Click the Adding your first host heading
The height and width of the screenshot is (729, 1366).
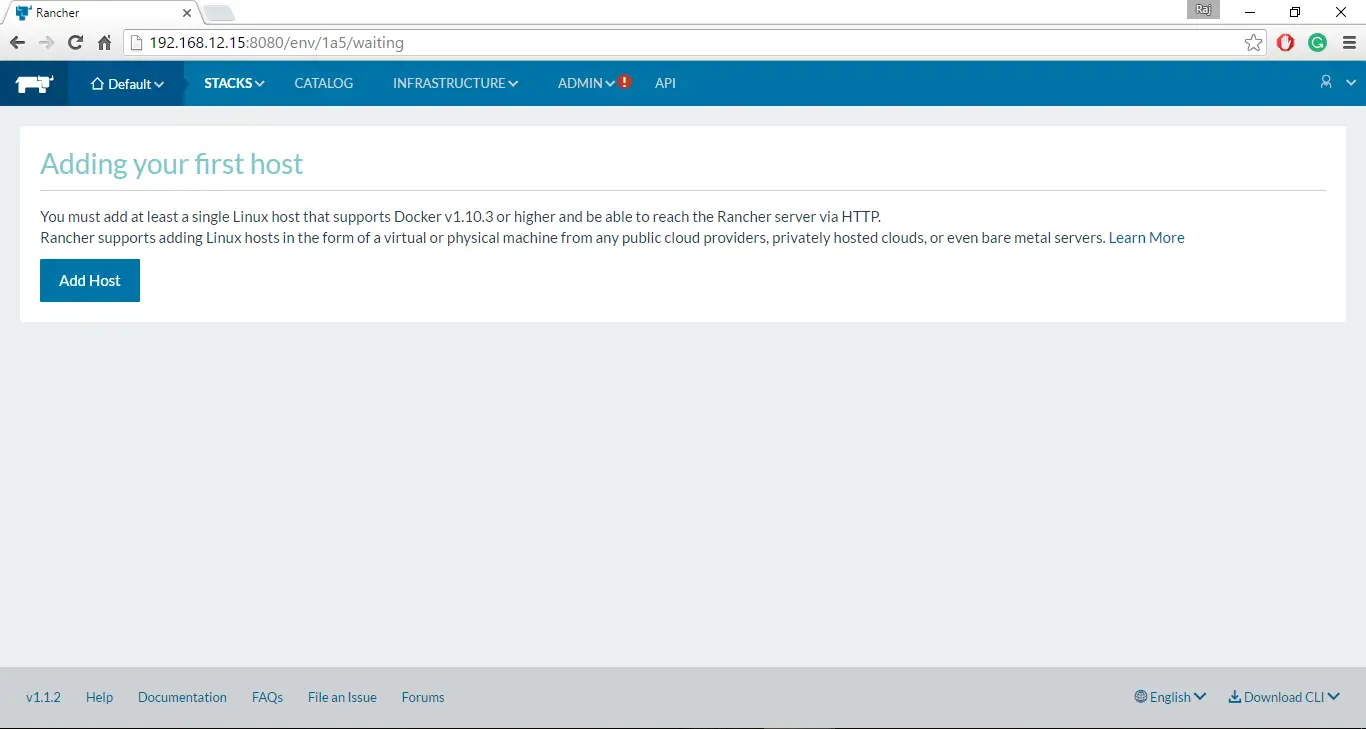pyautogui.click(x=172, y=164)
